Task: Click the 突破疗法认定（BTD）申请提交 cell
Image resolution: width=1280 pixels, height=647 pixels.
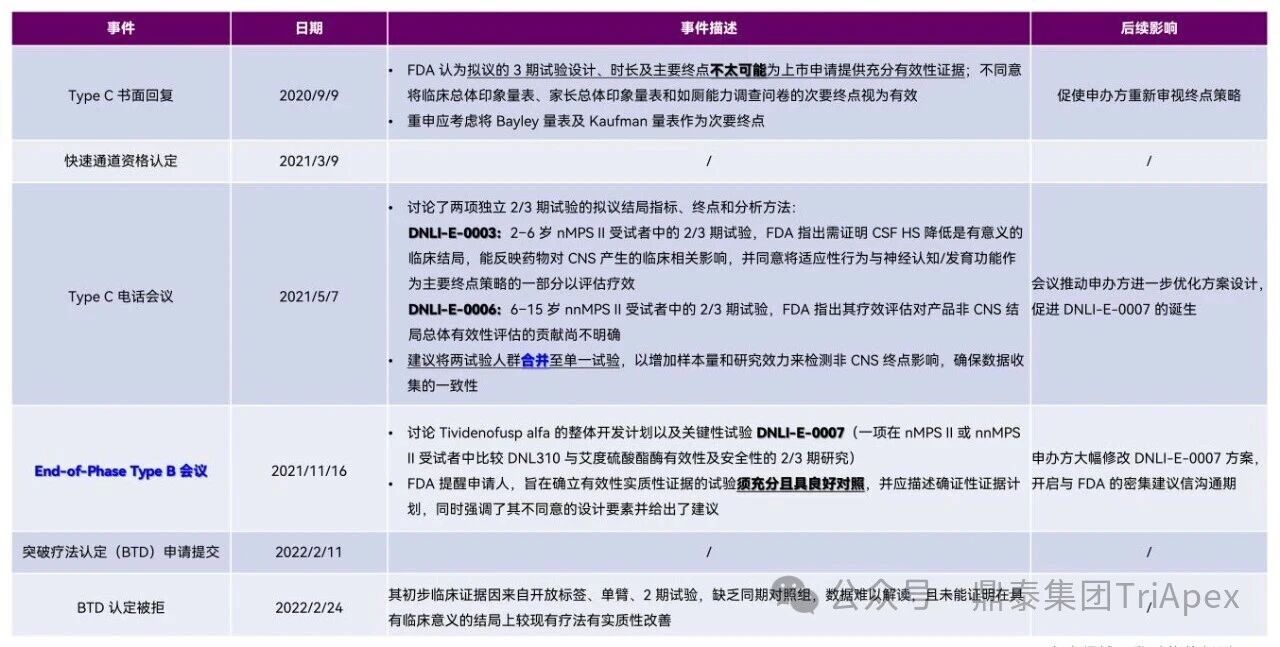Action: click(x=121, y=551)
